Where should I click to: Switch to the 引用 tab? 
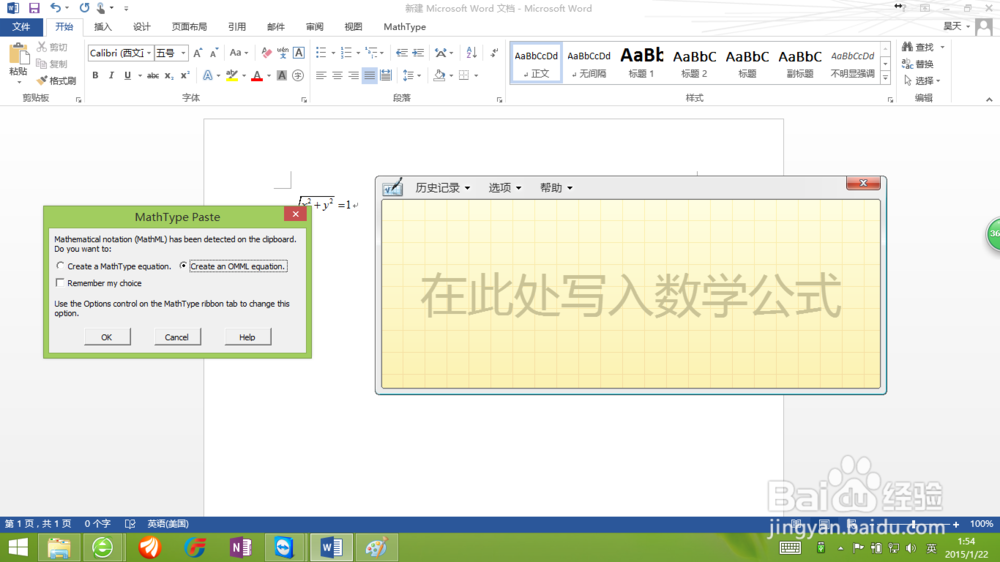[x=237, y=27]
